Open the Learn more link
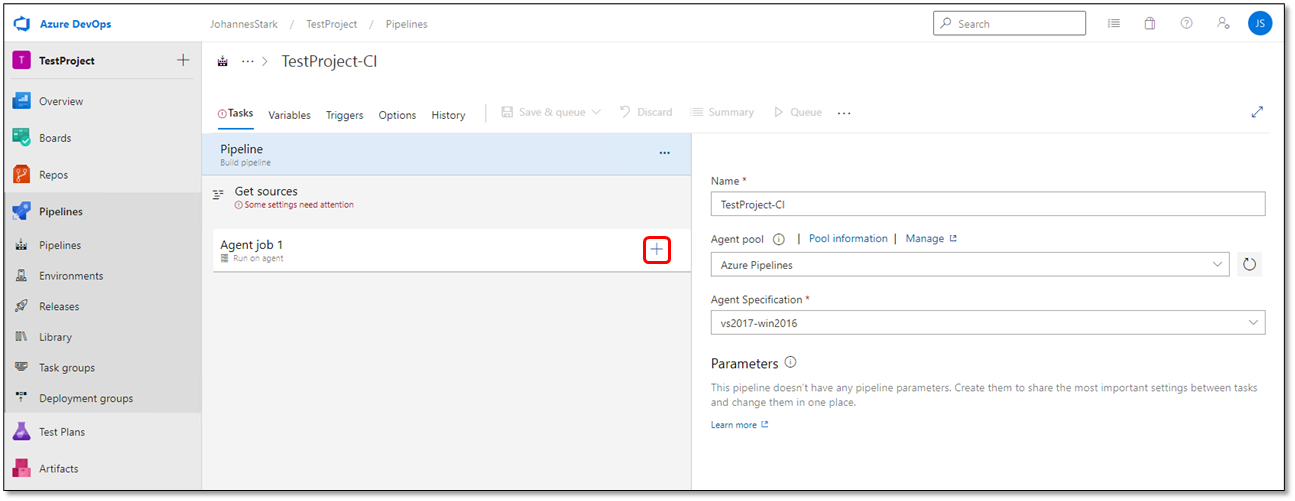 tap(739, 425)
